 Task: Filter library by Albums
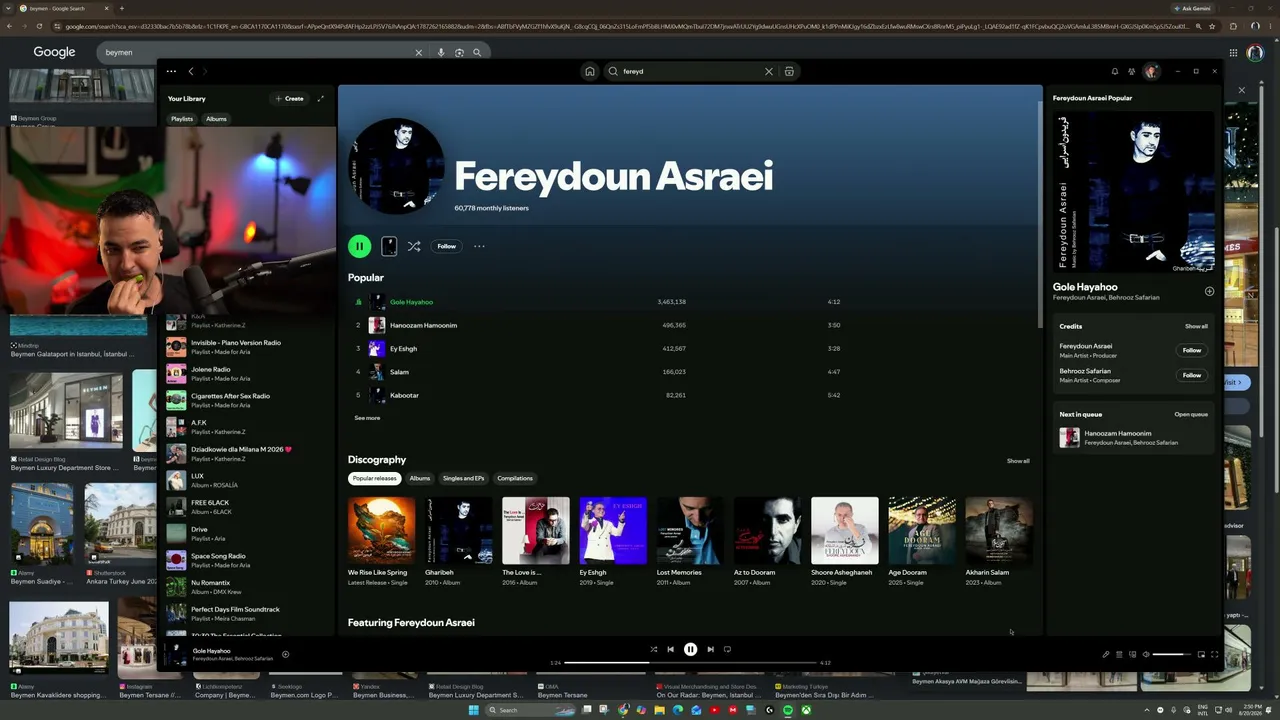tap(216, 119)
